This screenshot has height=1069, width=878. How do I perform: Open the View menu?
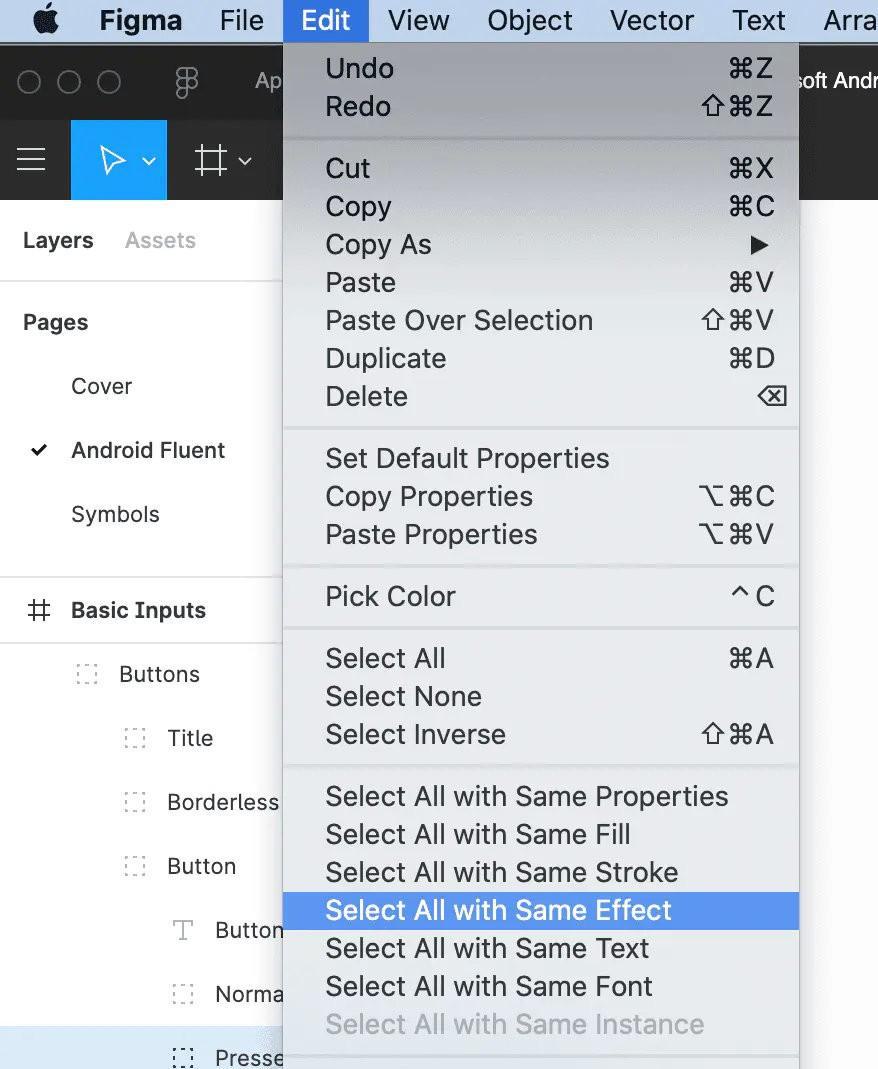point(419,20)
